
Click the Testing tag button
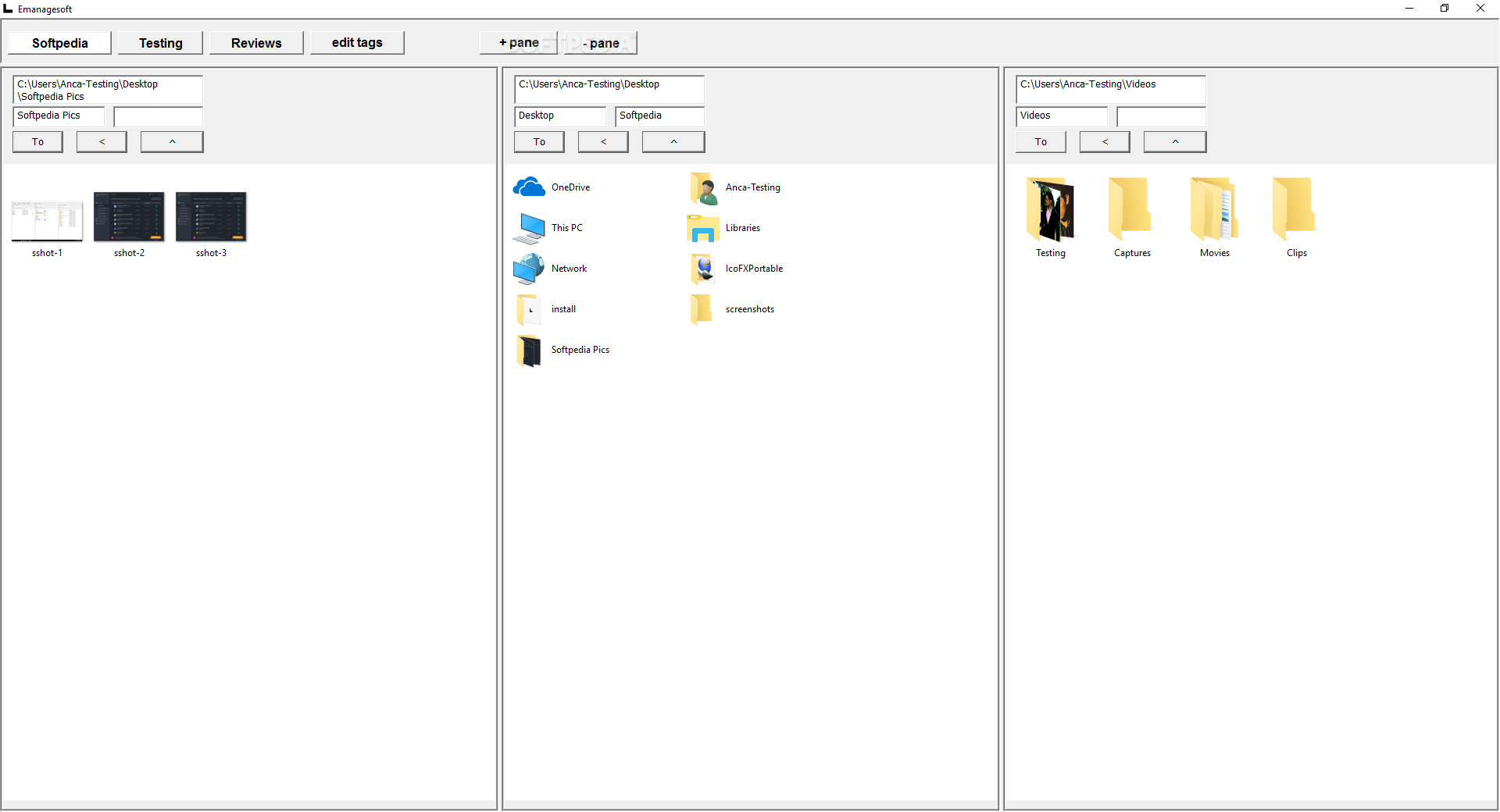click(161, 43)
